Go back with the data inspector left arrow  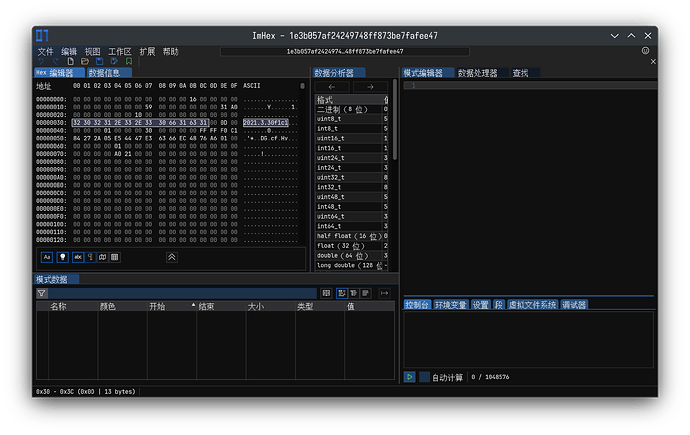tap(332, 87)
